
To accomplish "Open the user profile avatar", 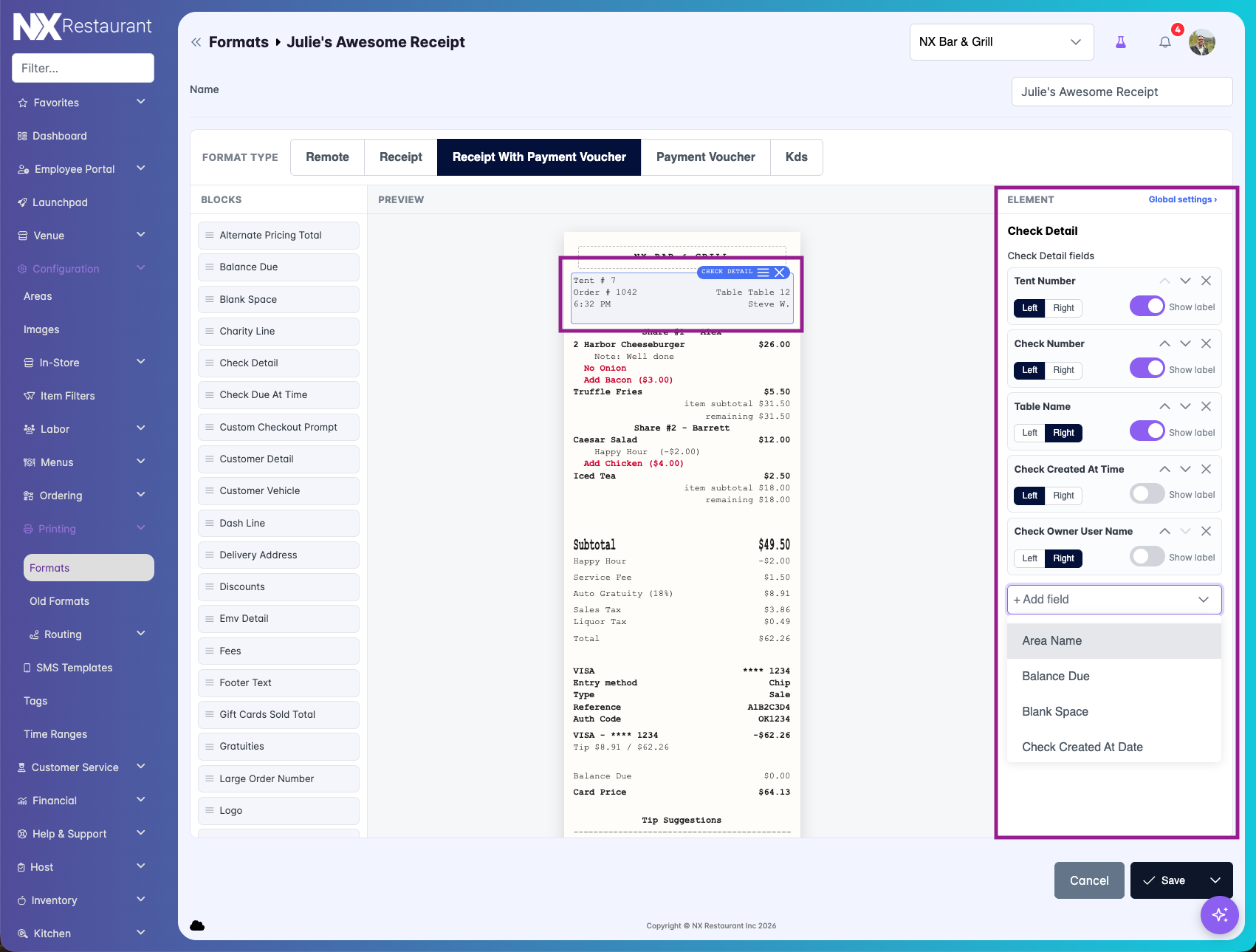I will (1202, 42).
